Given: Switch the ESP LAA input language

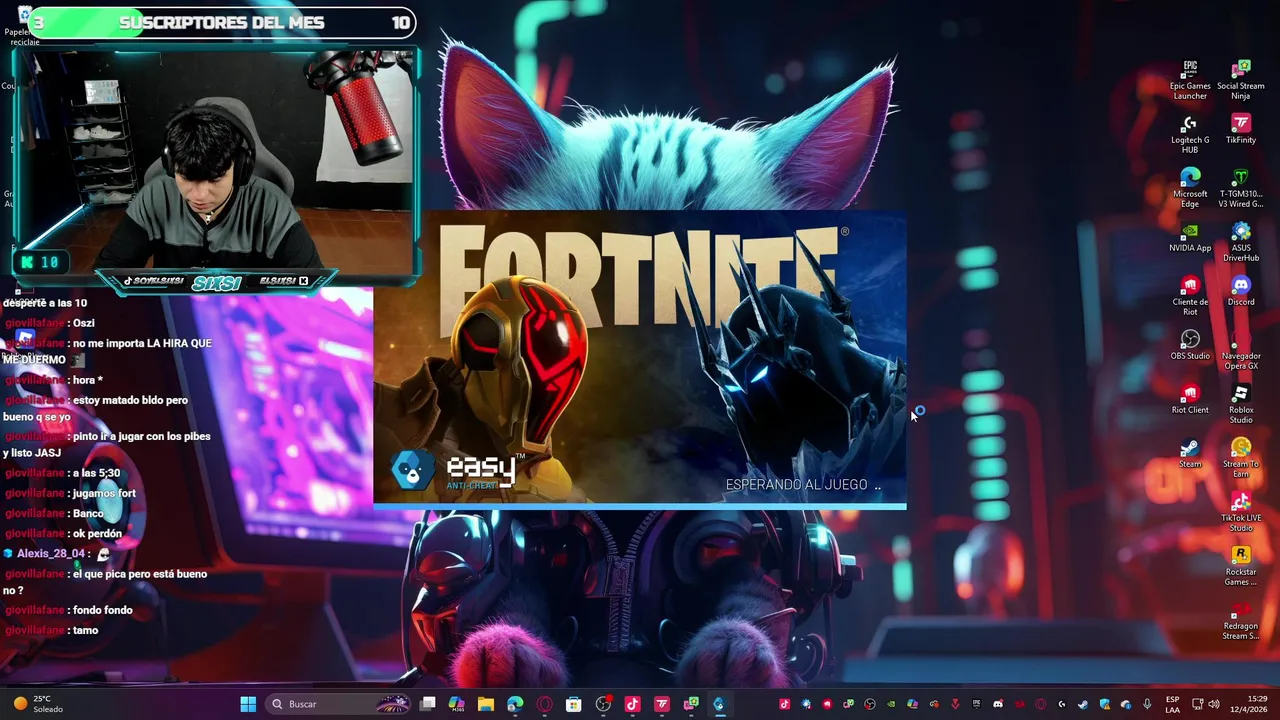Looking at the screenshot, I should click(1172, 704).
